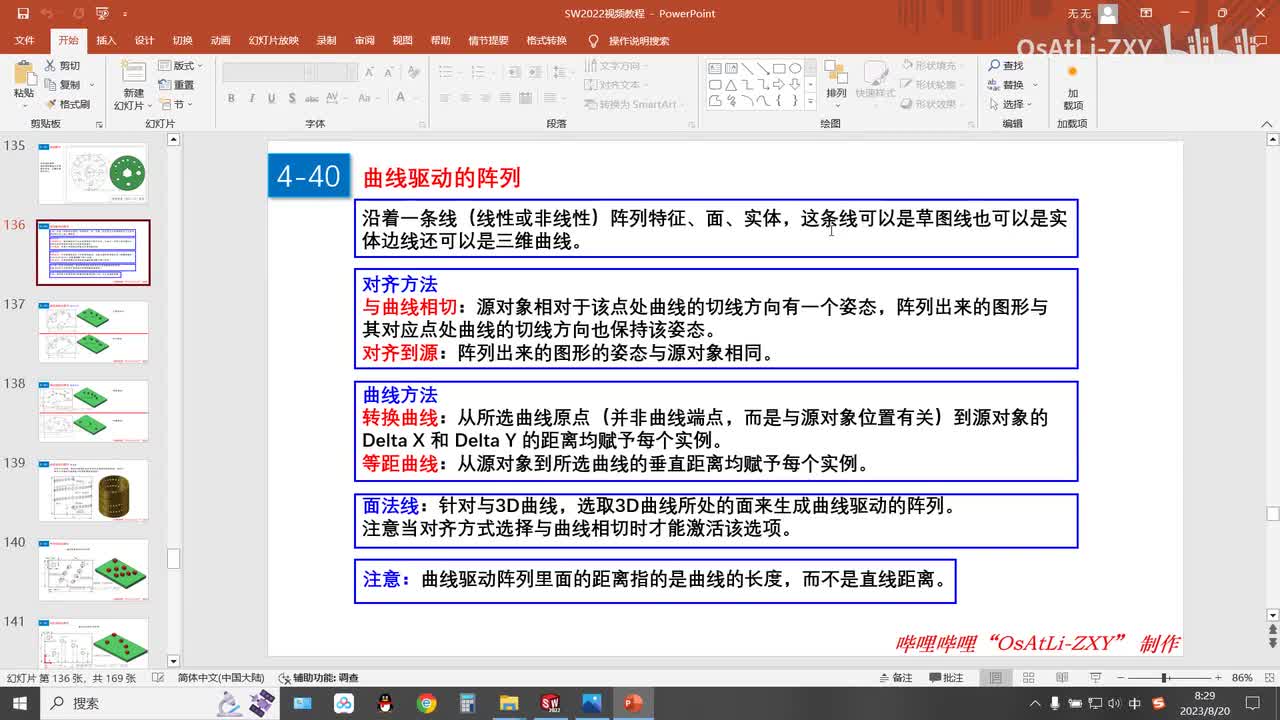Click Zoom in plus button
Screen dimensions: 1280x720
pos(1217,678)
